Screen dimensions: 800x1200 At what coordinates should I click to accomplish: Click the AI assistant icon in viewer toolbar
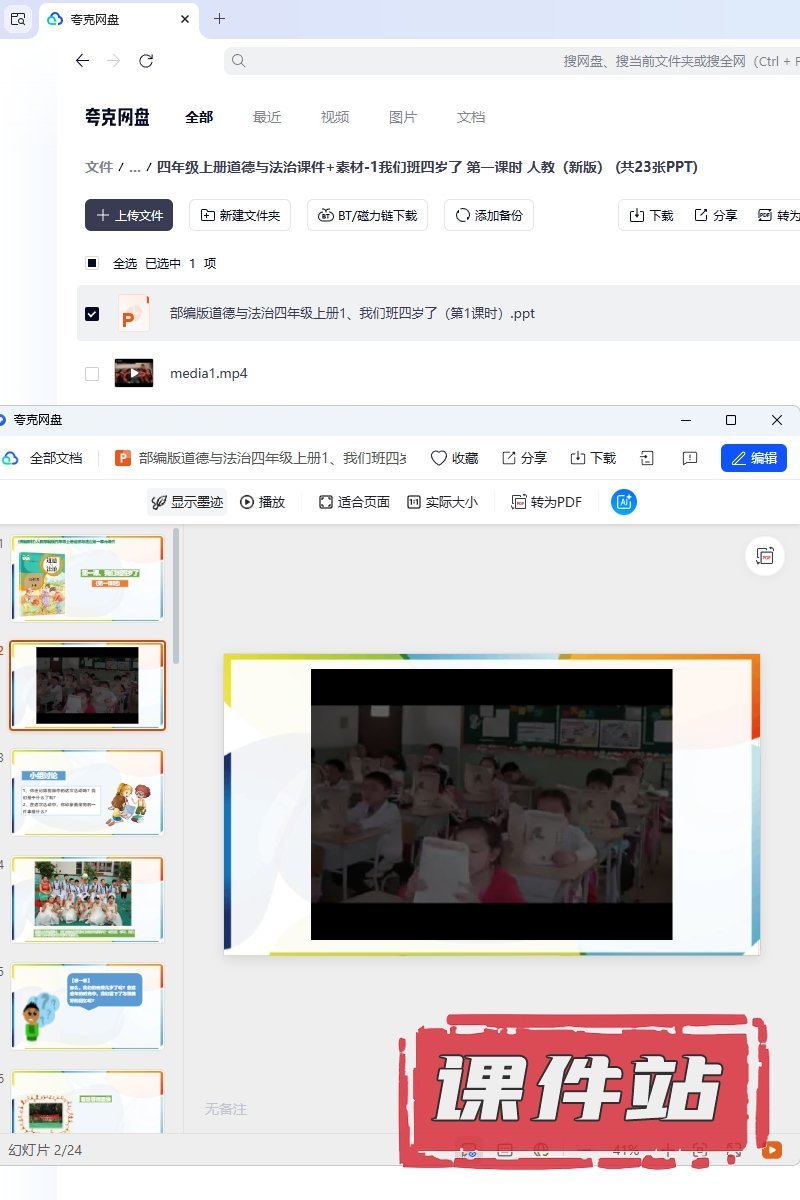point(624,502)
